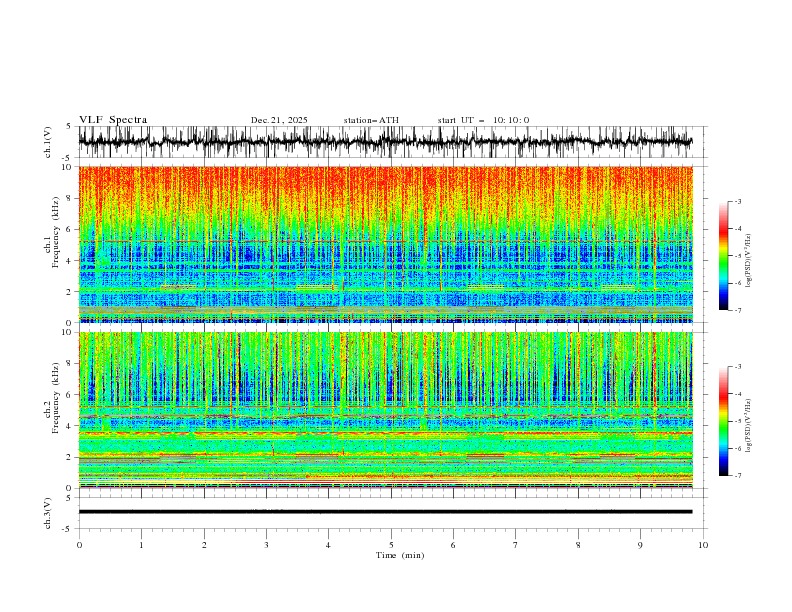Click the ch.3 flat black waveform trace
Screen dimensions: 792x612
pos(385,512)
